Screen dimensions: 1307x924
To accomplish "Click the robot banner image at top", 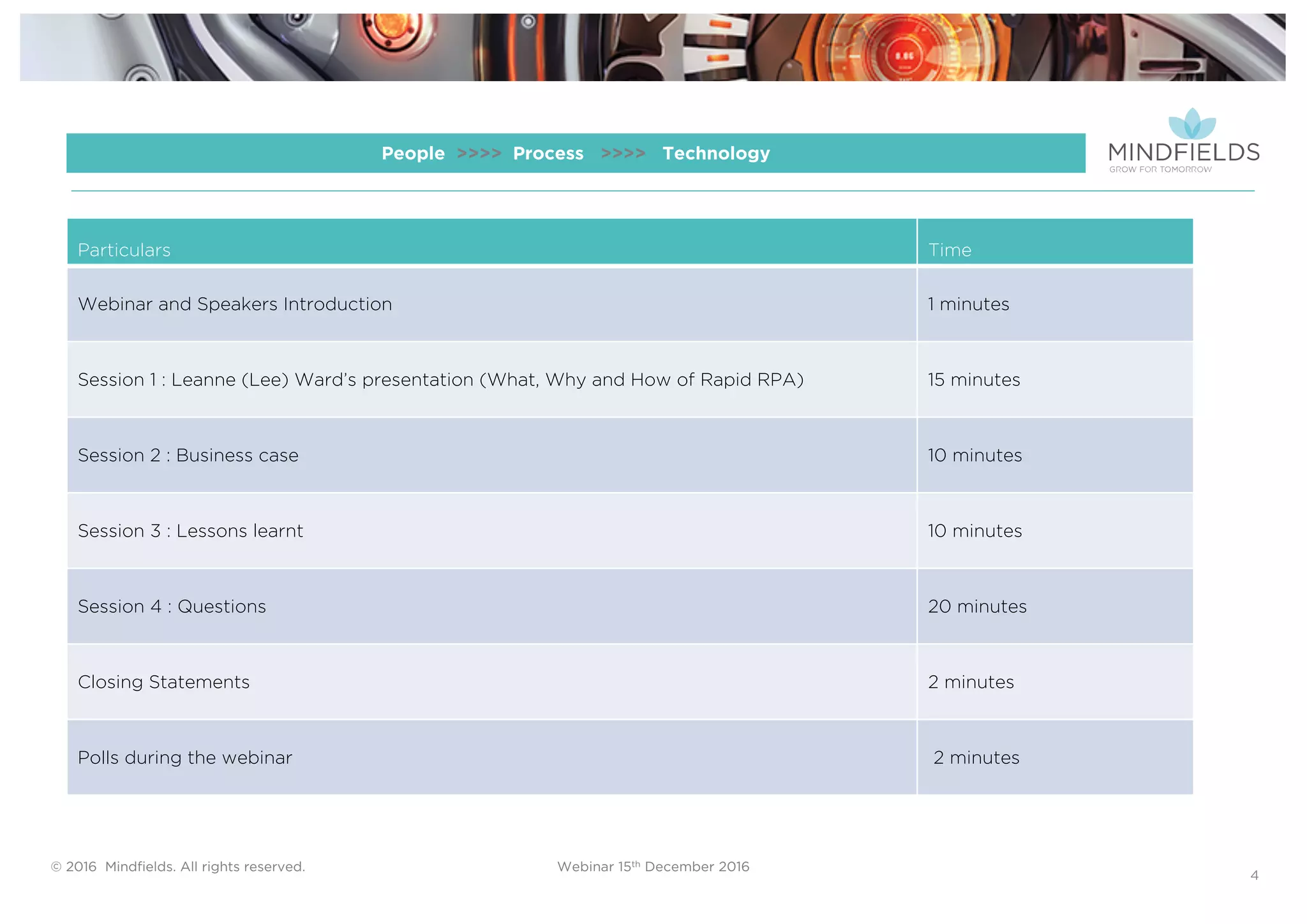I will (x=652, y=47).
